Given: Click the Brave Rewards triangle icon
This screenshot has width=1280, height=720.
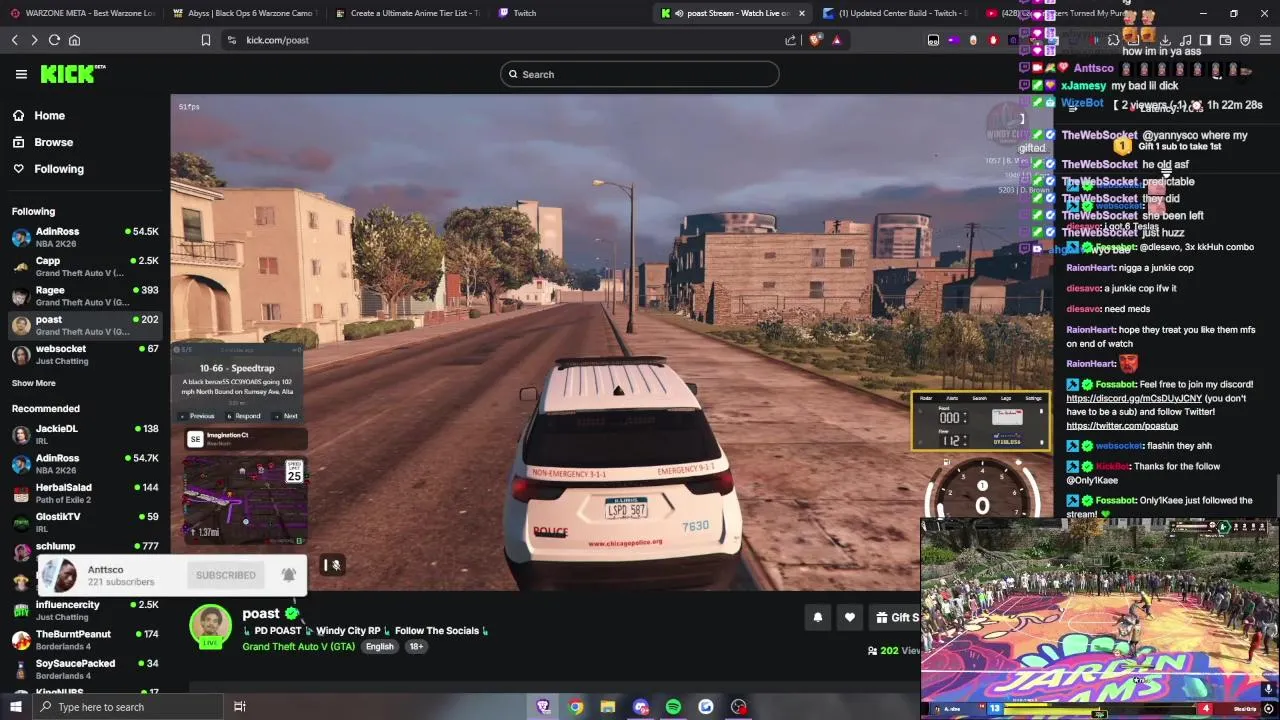Looking at the screenshot, I should click(836, 40).
